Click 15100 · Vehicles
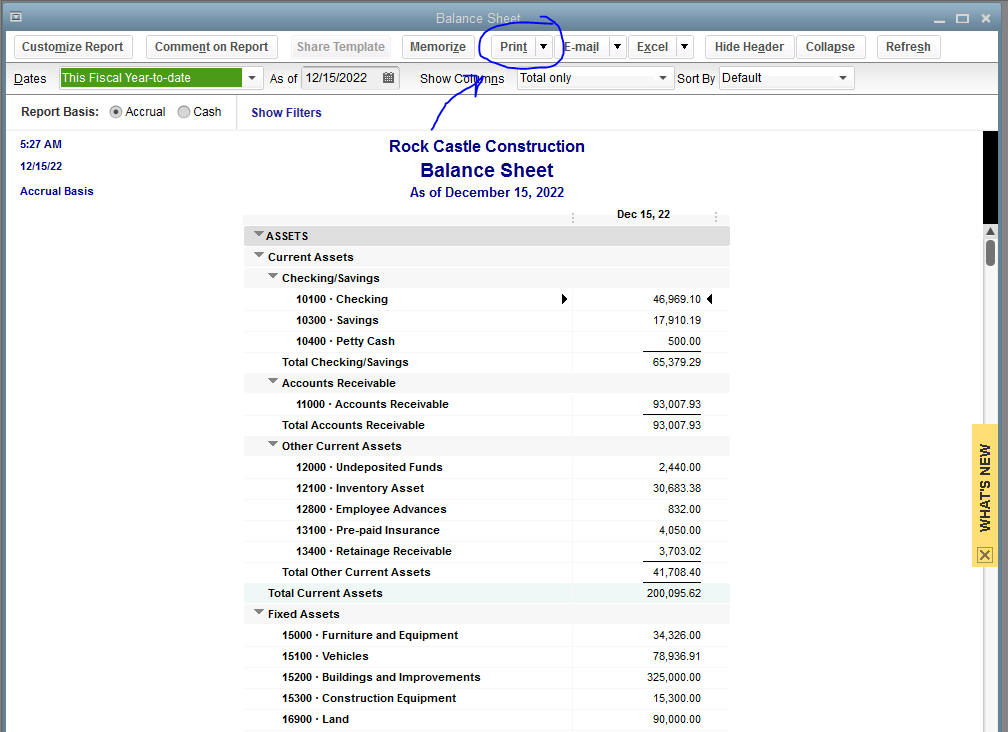The image size is (1008, 732). click(x=325, y=656)
